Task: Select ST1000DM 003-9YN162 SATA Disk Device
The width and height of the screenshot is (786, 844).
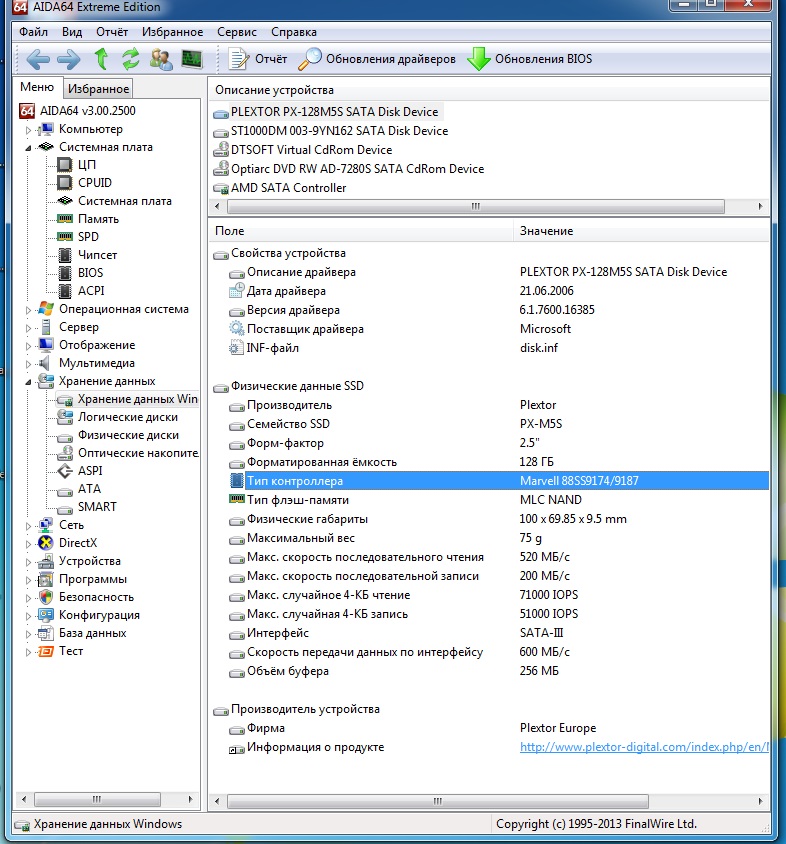Action: click(x=339, y=131)
